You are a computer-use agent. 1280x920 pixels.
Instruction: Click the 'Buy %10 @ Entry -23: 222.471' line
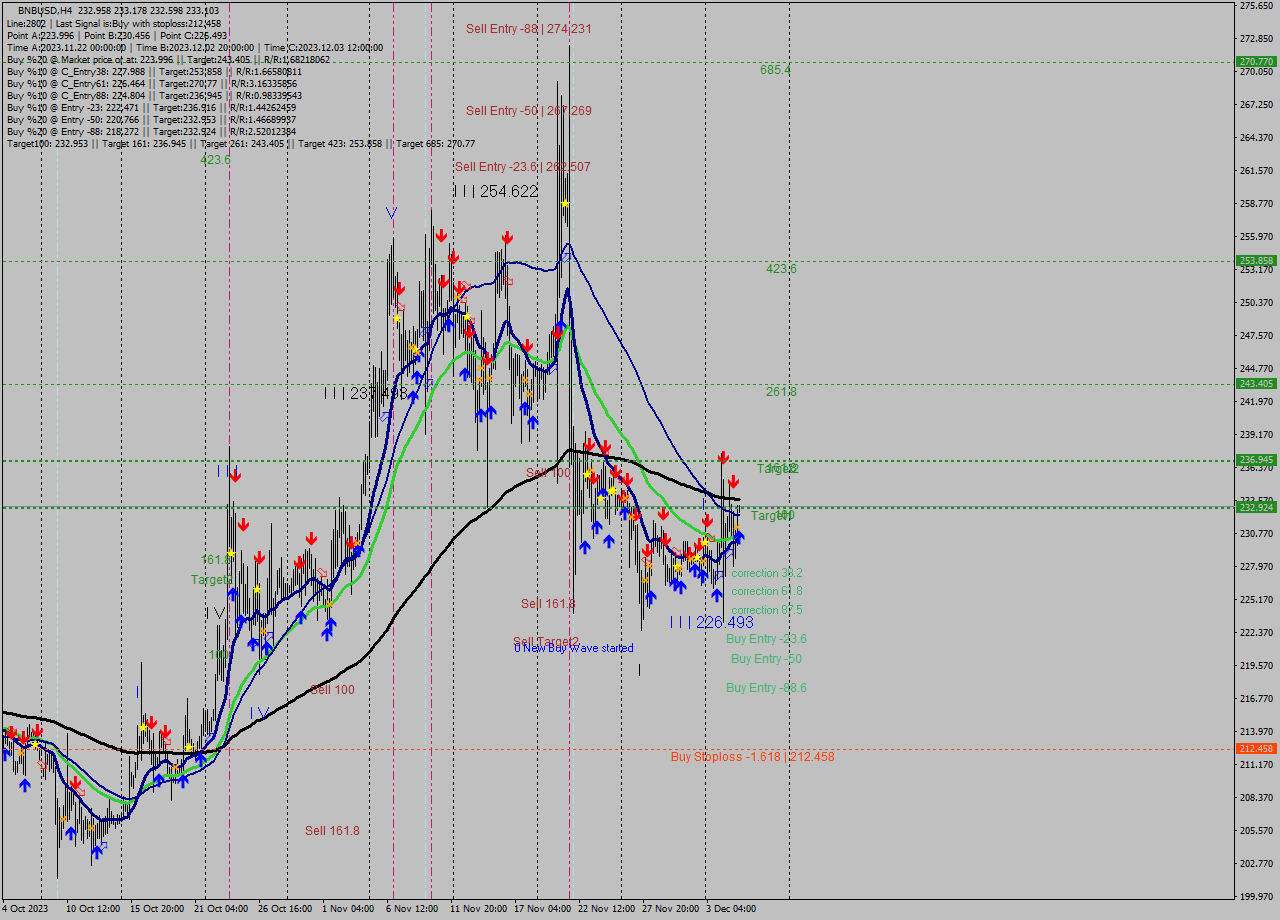[x=151, y=107]
